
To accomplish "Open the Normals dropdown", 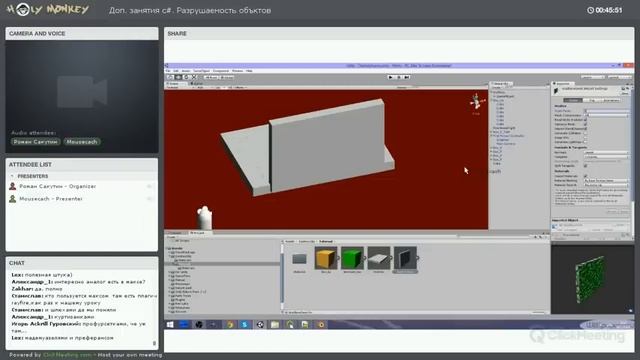I will [x=606, y=152].
